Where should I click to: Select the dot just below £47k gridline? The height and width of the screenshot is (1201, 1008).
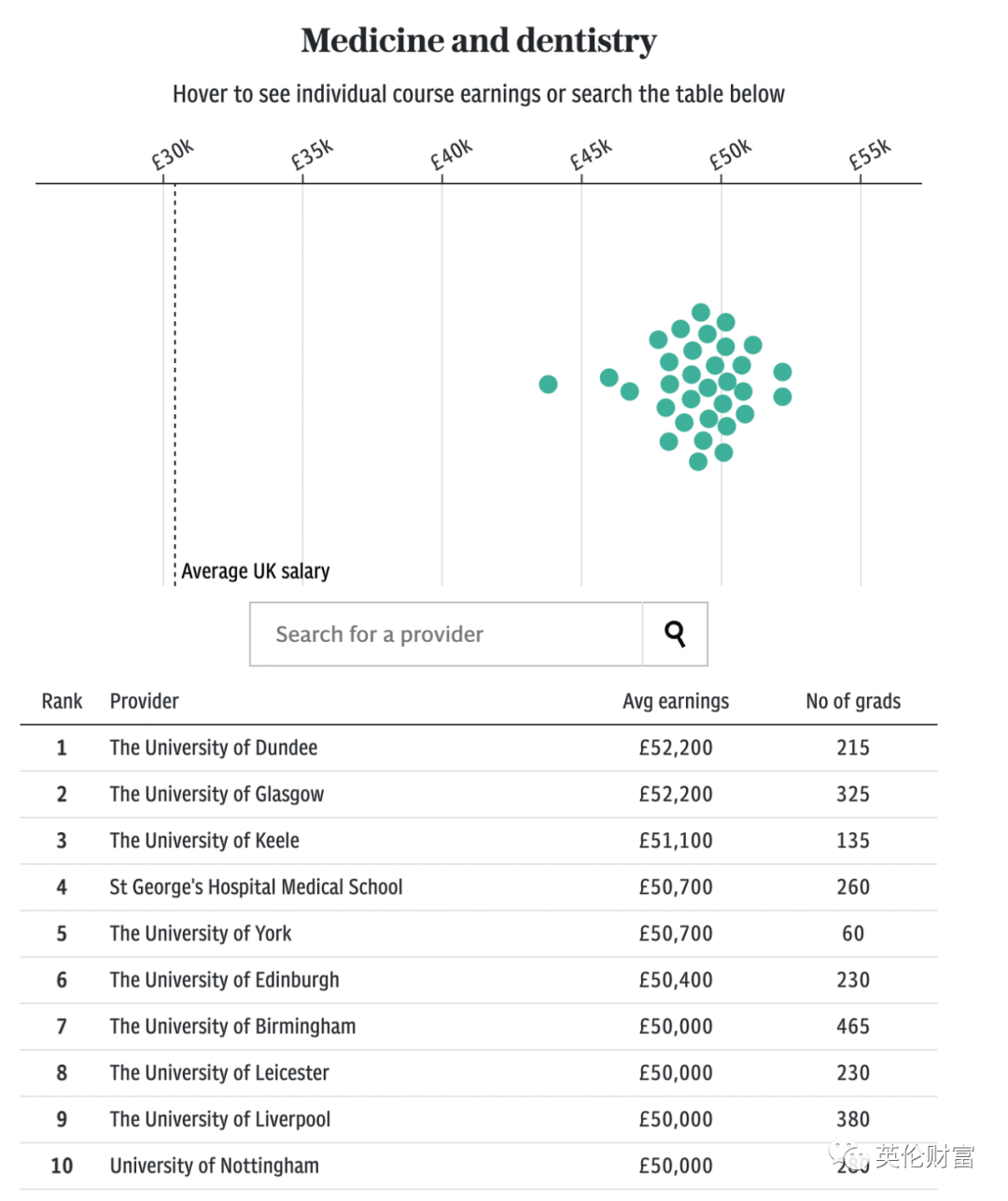(x=627, y=389)
